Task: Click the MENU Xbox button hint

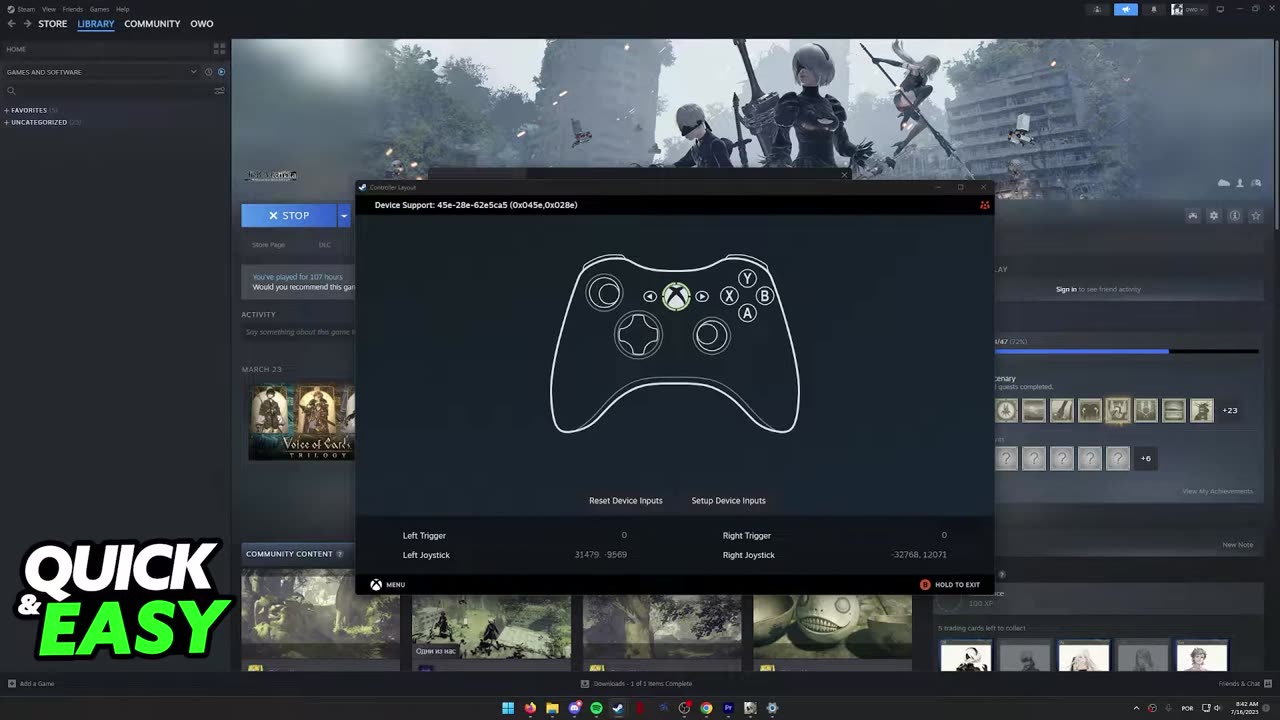Action: click(388, 585)
